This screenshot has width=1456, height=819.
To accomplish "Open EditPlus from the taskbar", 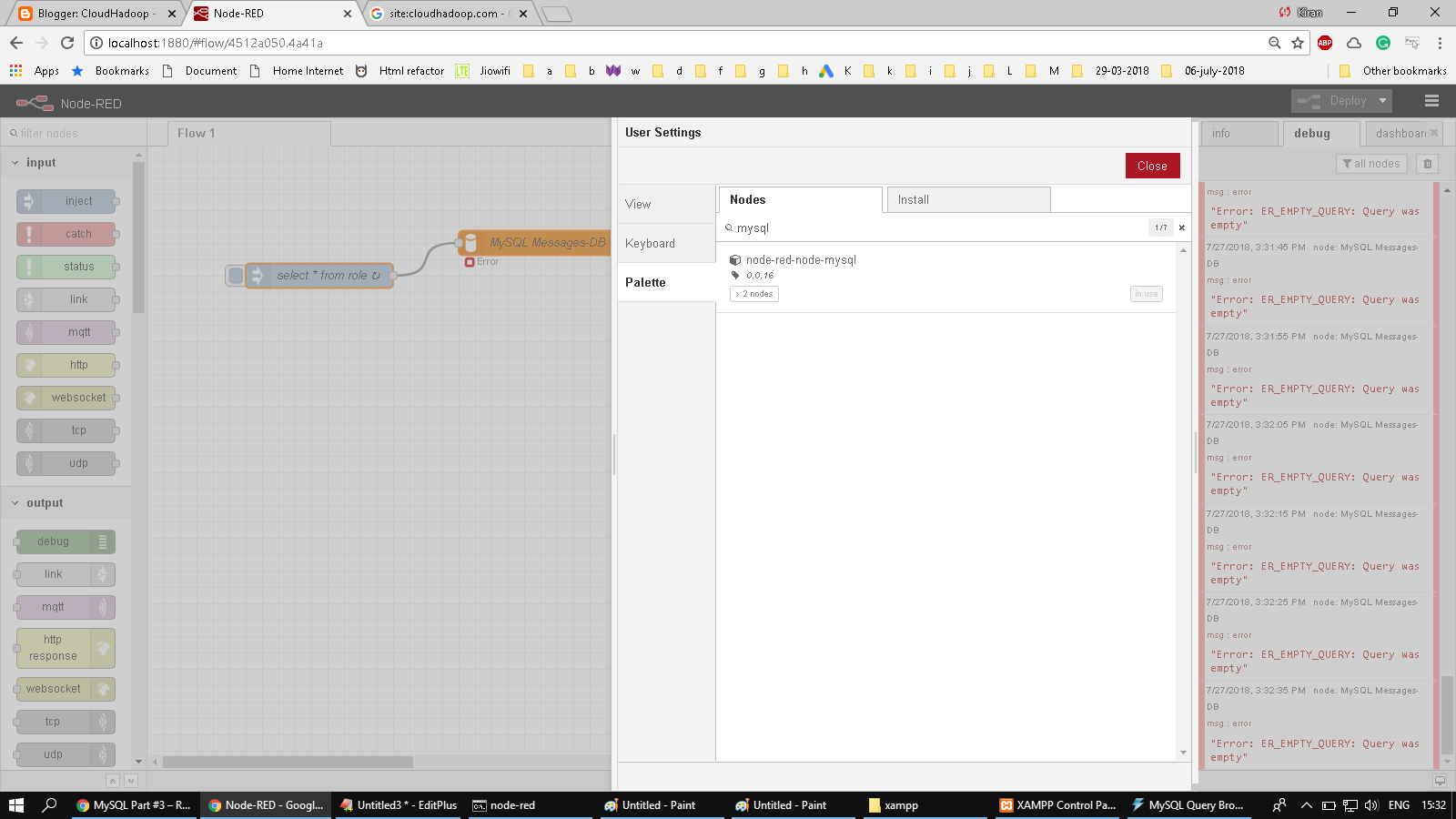I will (x=399, y=805).
